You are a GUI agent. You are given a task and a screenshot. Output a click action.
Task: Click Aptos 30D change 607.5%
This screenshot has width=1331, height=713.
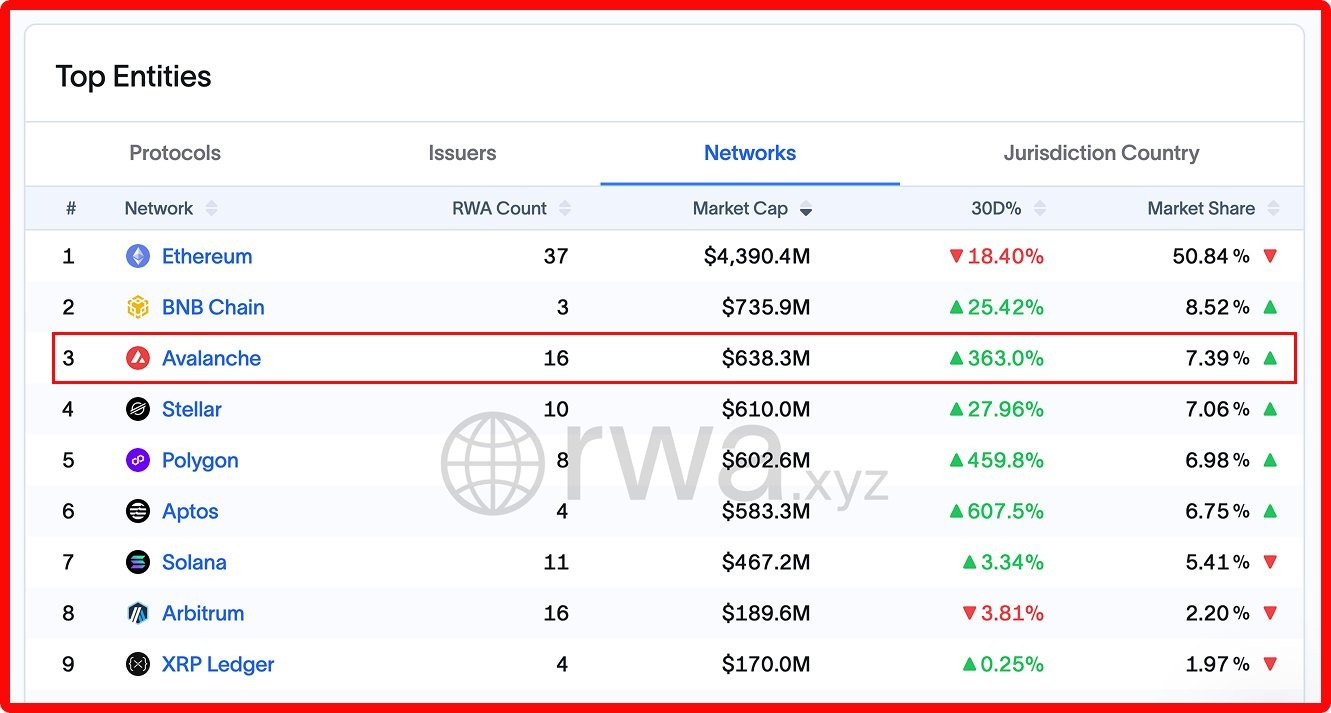(x=1005, y=511)
